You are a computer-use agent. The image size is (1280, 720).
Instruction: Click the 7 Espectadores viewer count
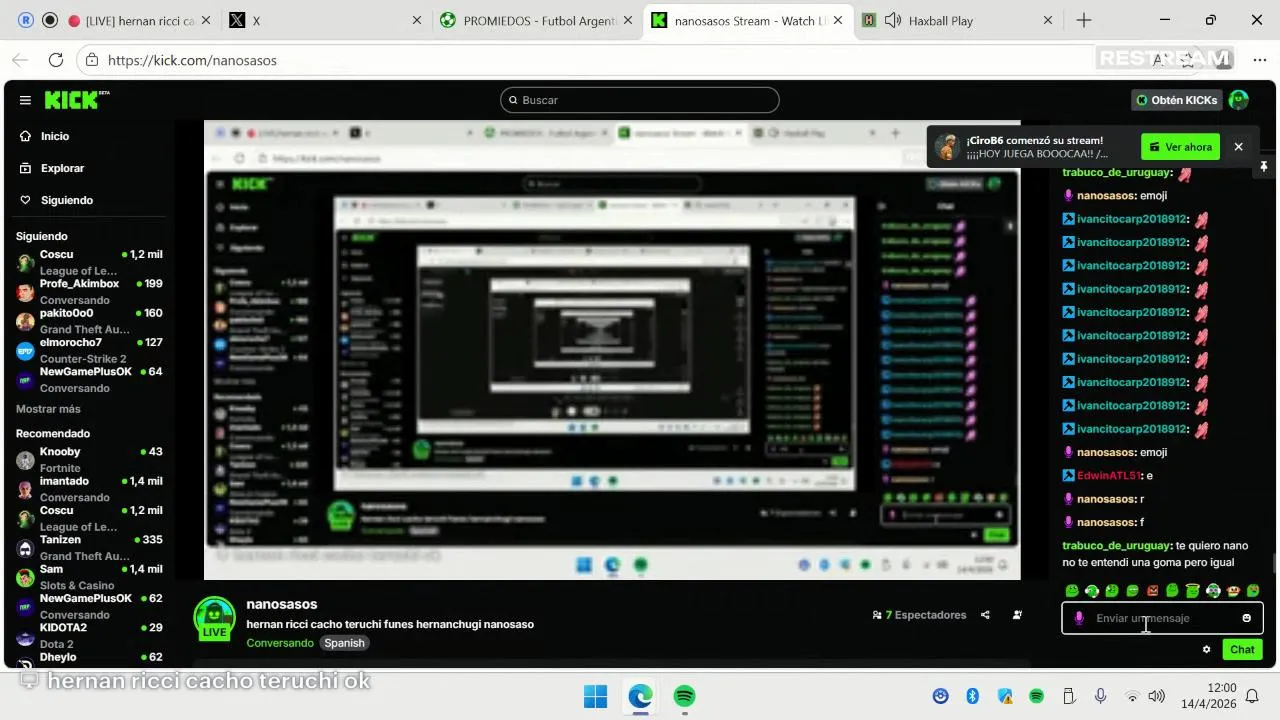click(x=919, y=615)
